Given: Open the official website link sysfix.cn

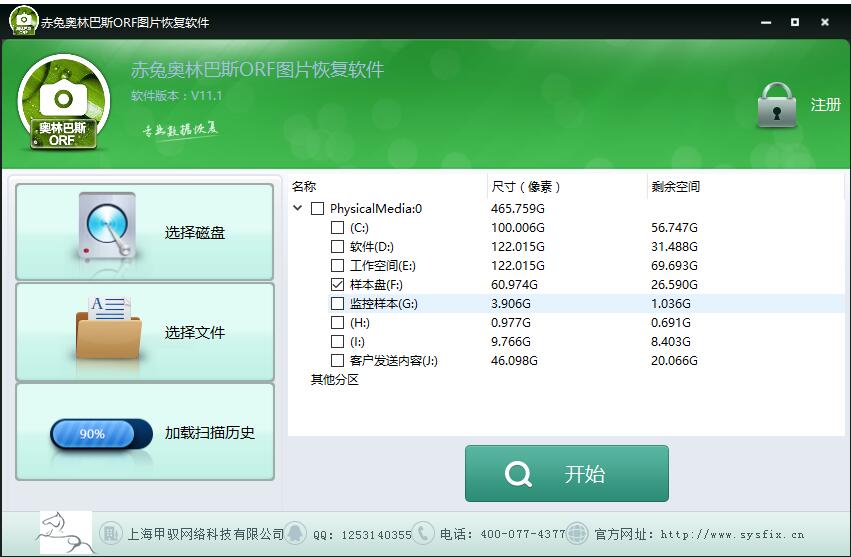Looking at the screenshot, I should pos(732,534).
